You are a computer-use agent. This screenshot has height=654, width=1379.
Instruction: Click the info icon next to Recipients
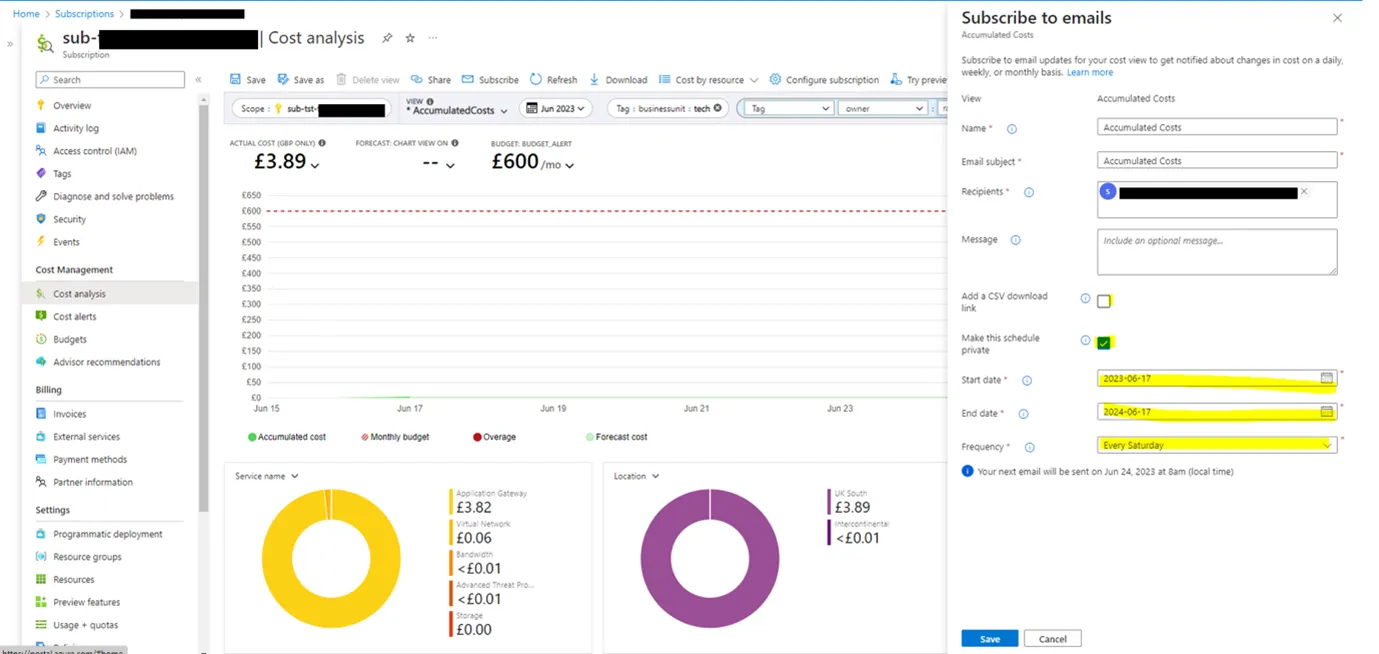point(1029,192)
